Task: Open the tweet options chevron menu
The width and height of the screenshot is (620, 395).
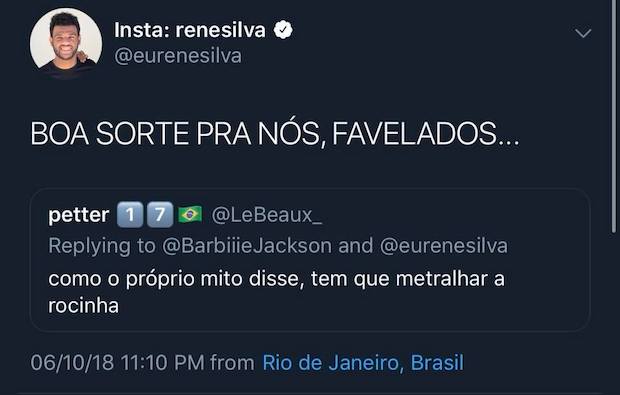Action: (583, 33)
